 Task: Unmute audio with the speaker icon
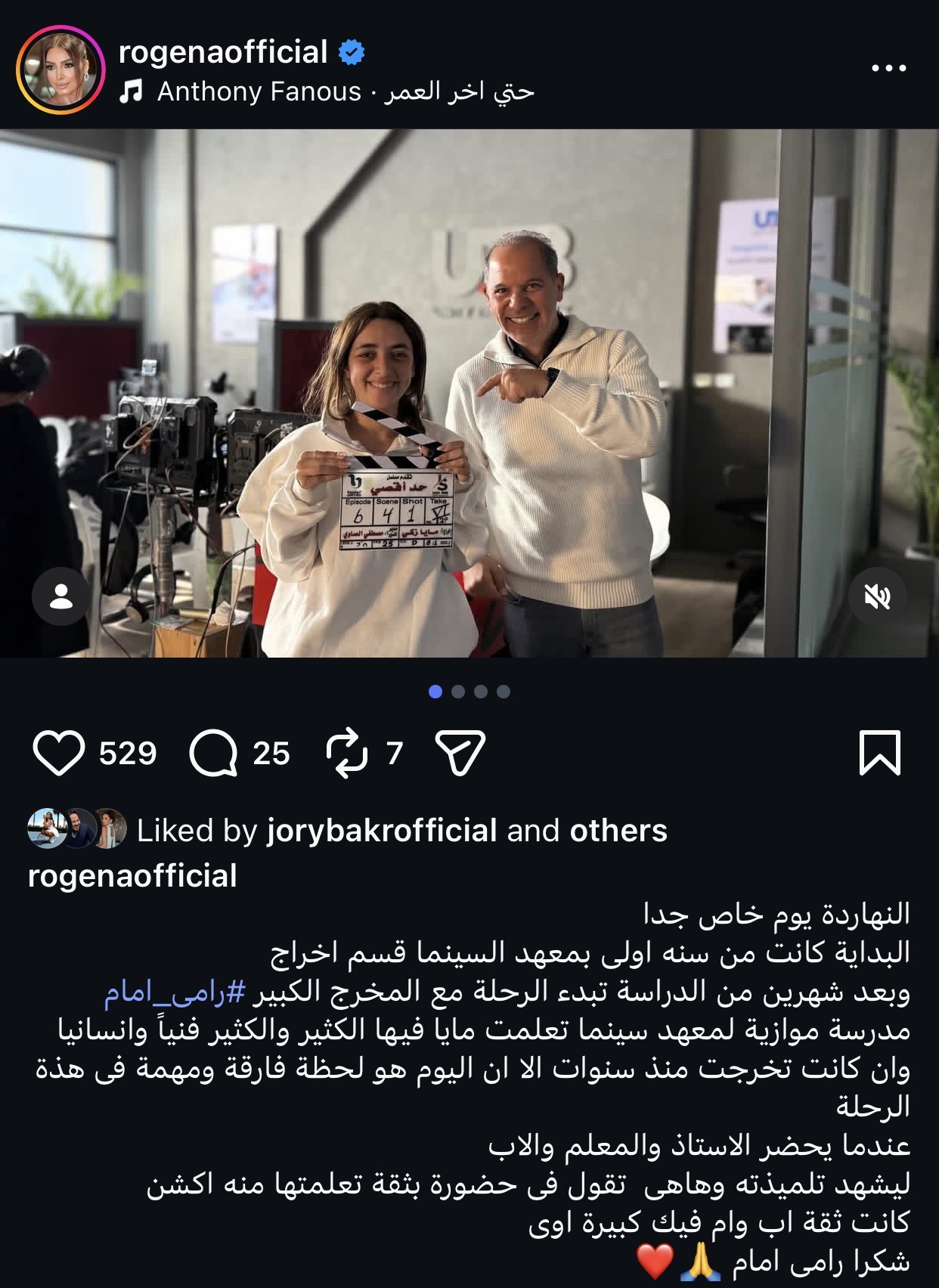pyautogui.click(x=879, y=597)
